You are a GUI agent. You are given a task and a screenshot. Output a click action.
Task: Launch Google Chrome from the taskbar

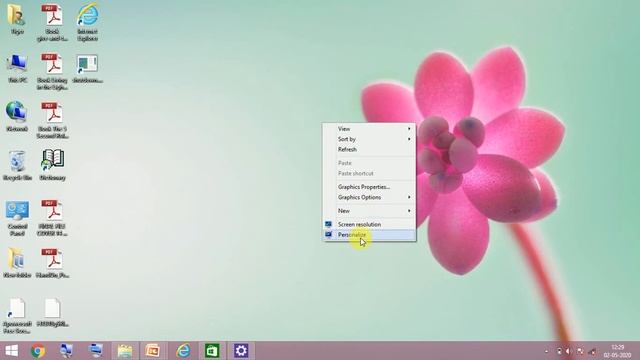click(38, 351)
